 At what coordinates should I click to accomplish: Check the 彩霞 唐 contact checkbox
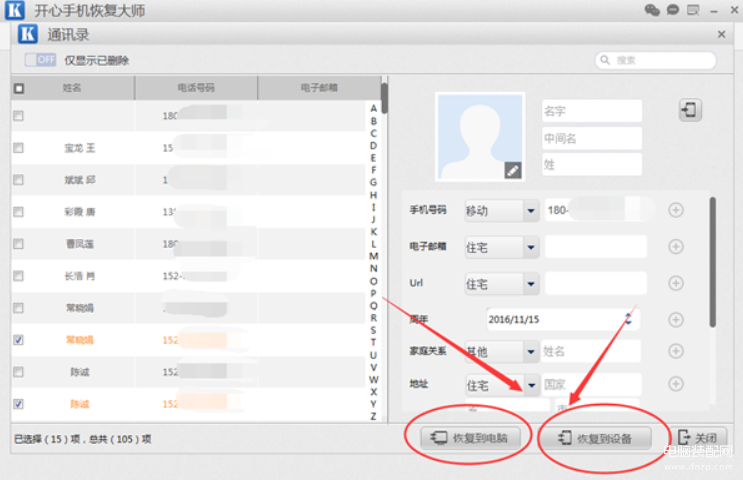(18, 212)
